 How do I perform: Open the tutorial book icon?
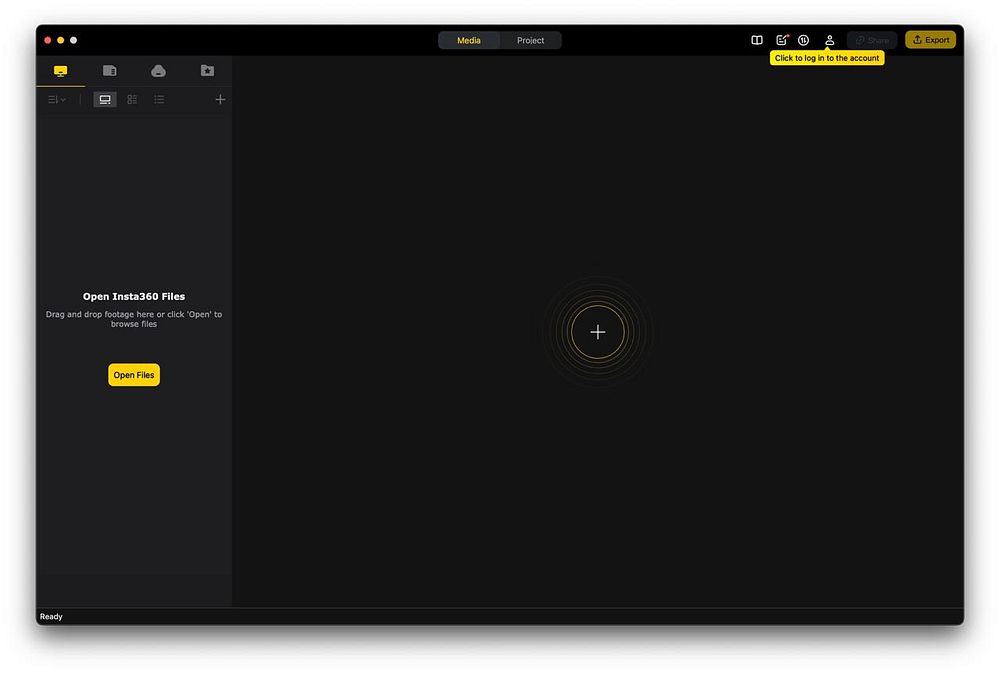point(757,40)
